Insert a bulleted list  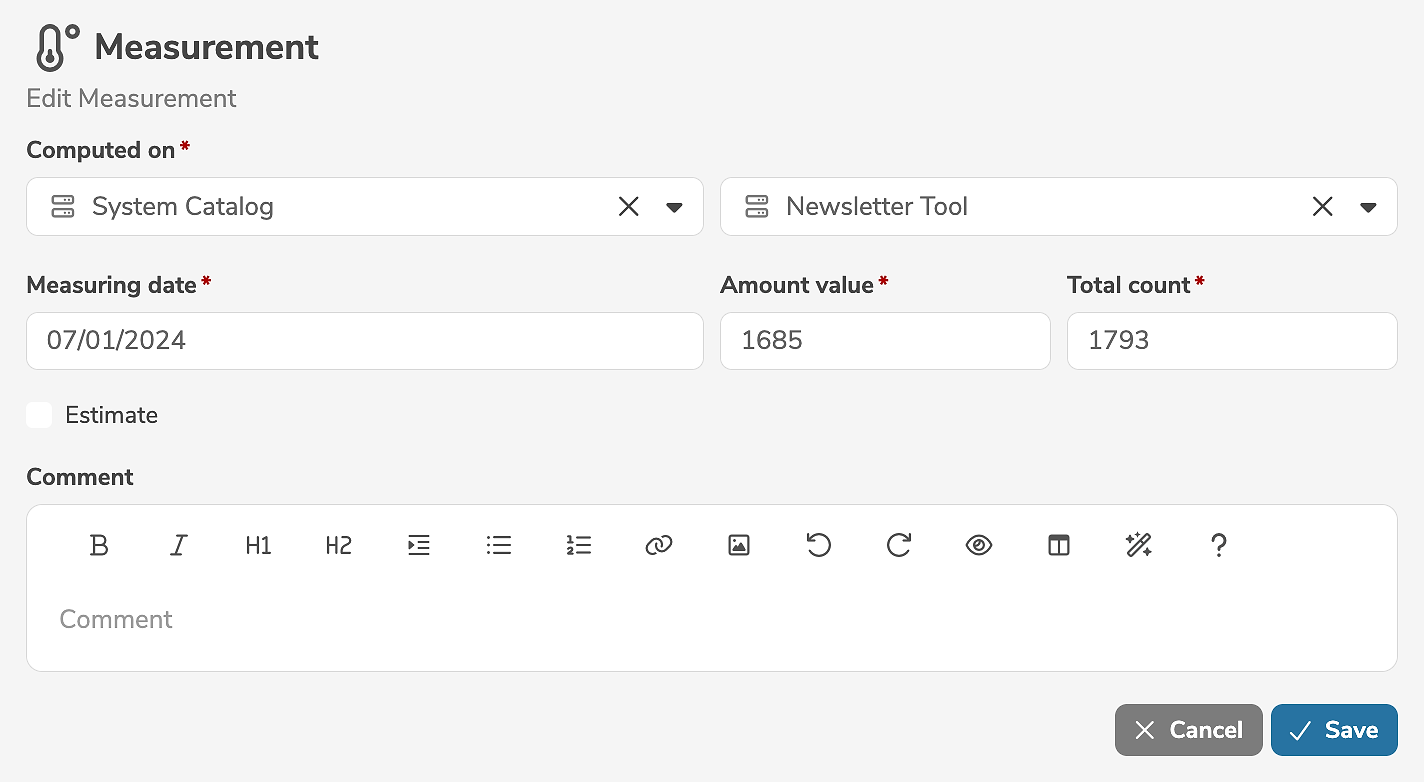[498, 545]
